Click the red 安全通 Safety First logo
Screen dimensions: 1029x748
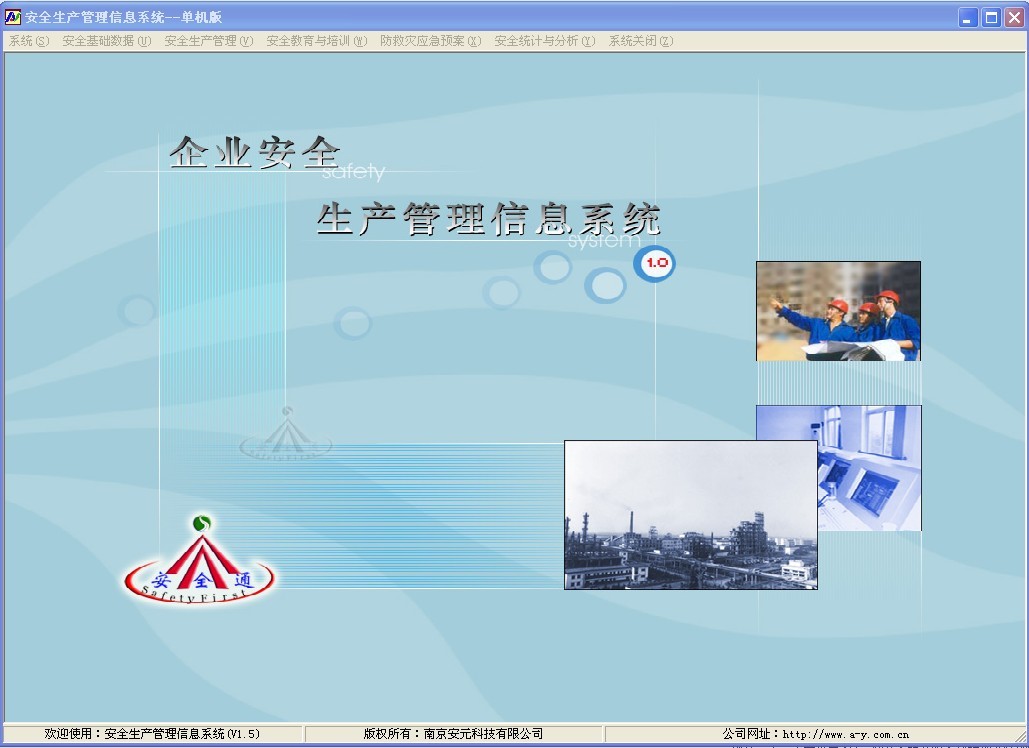[199, 568]
